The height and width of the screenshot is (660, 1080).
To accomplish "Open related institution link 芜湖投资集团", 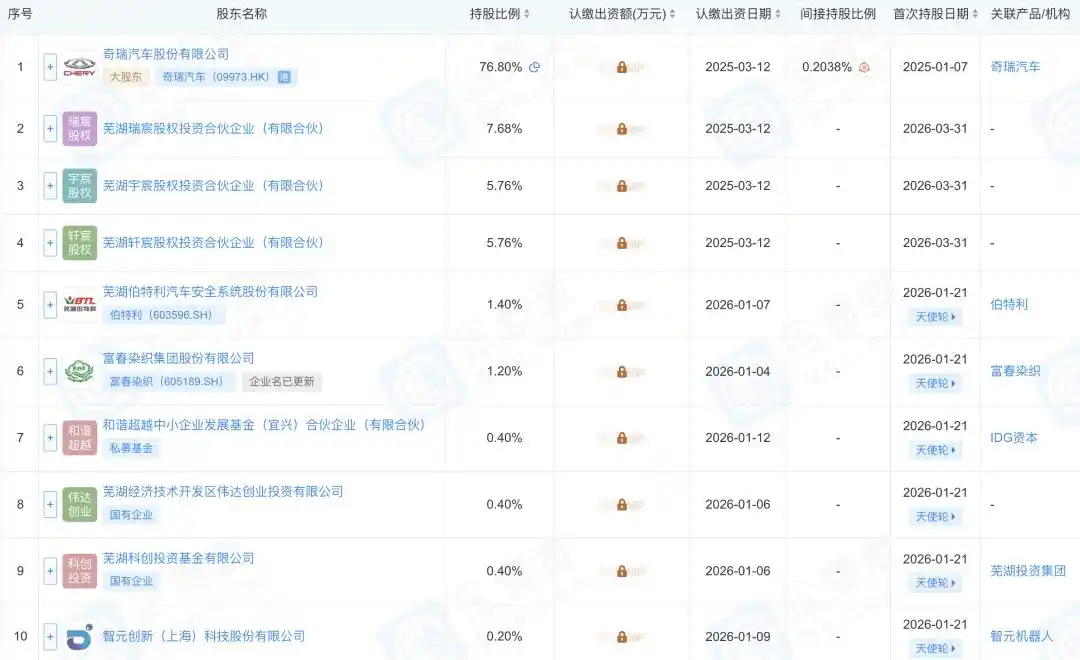I will (x=1028, y=571).
